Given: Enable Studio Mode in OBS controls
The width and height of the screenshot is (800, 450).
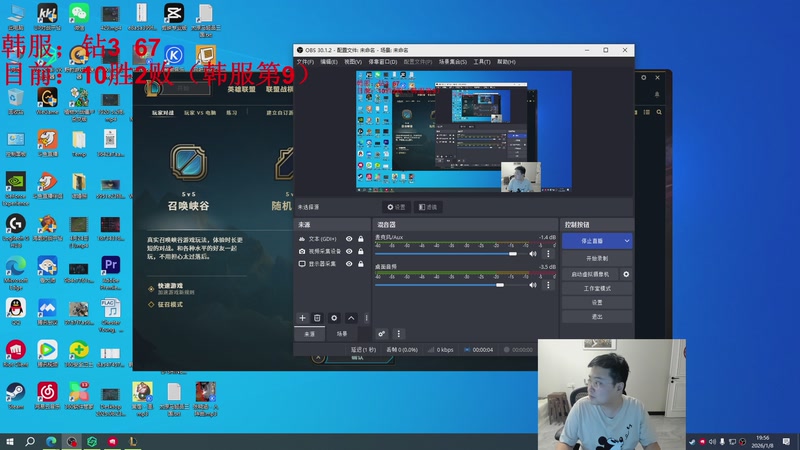Looking at the screenshot, I should pos(597,289).
